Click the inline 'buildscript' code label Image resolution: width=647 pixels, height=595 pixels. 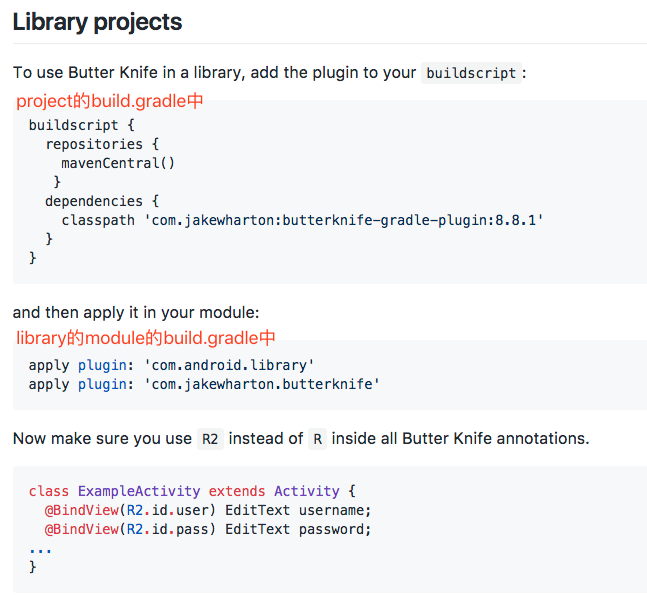(471, 73)
